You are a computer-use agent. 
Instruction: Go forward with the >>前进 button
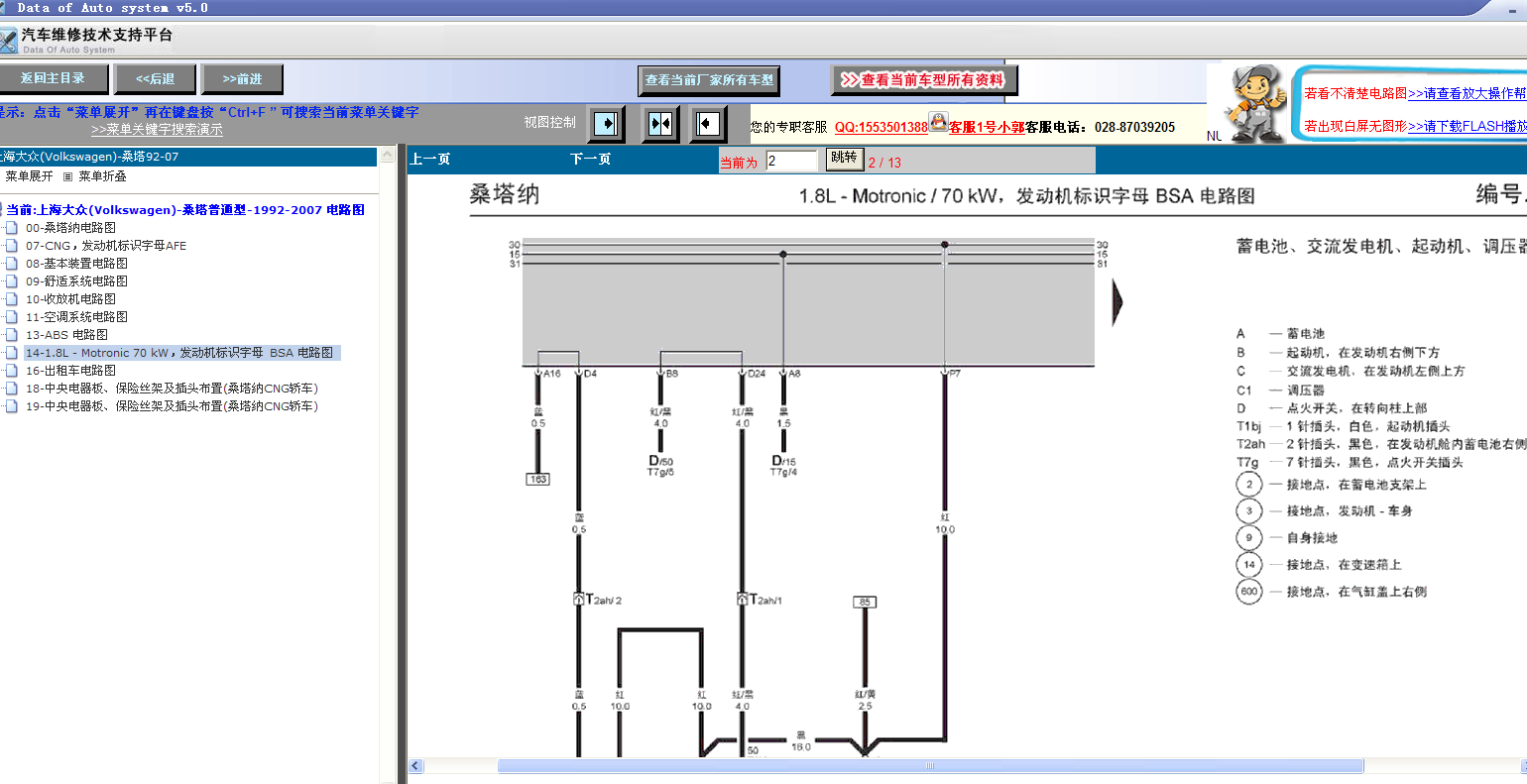click(x=242, y=79)
